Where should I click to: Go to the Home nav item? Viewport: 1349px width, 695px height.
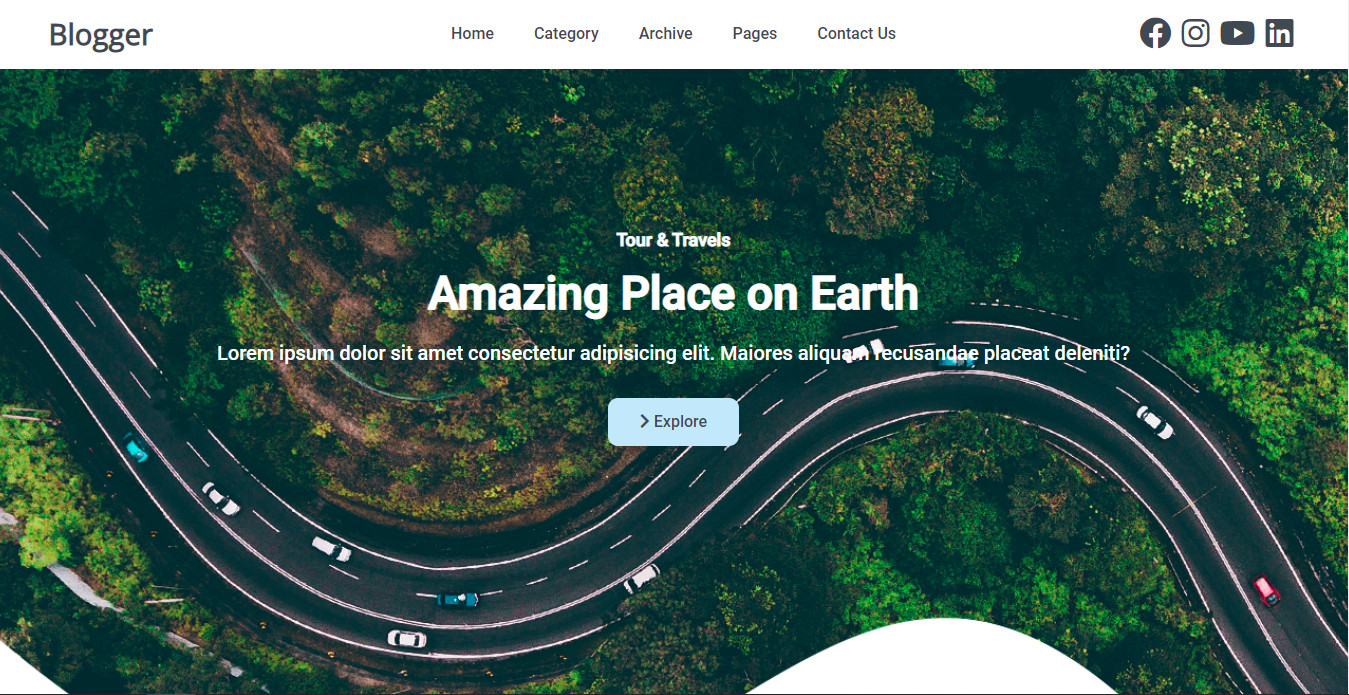[x=472, y=33]
